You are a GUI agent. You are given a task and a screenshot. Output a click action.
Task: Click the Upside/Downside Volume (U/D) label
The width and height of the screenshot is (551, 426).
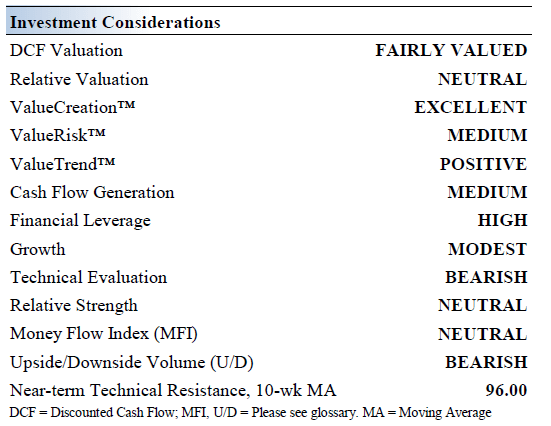132,362
